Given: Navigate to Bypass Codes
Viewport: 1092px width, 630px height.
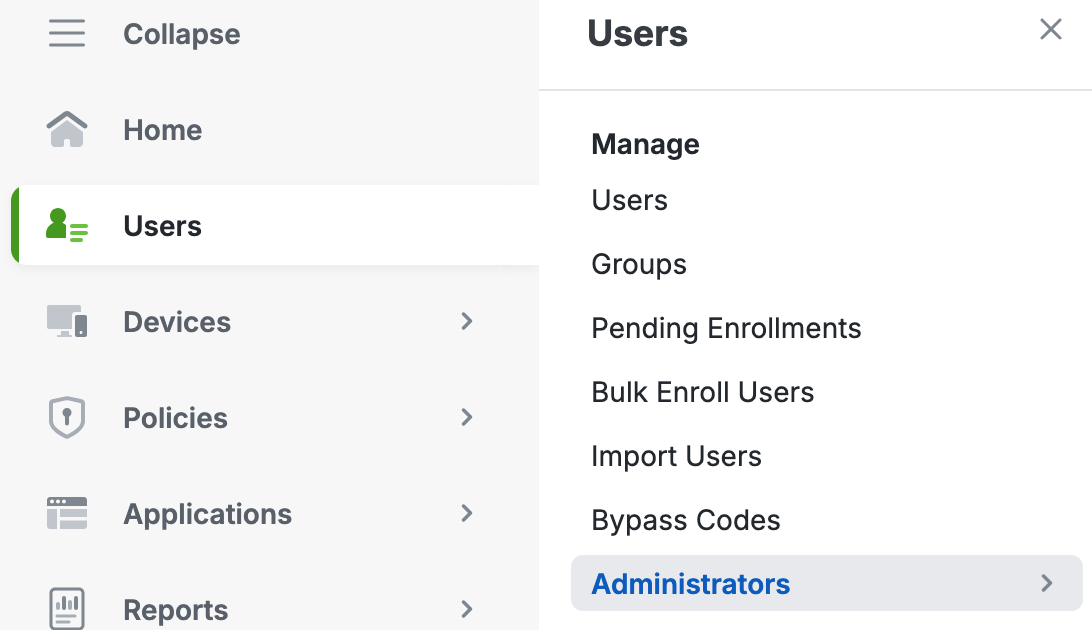Looking at the screenshot, I should (685, 521).
